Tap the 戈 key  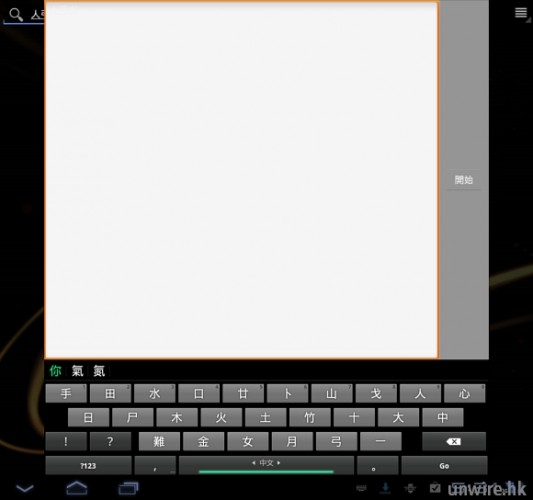tap(376, 394)
